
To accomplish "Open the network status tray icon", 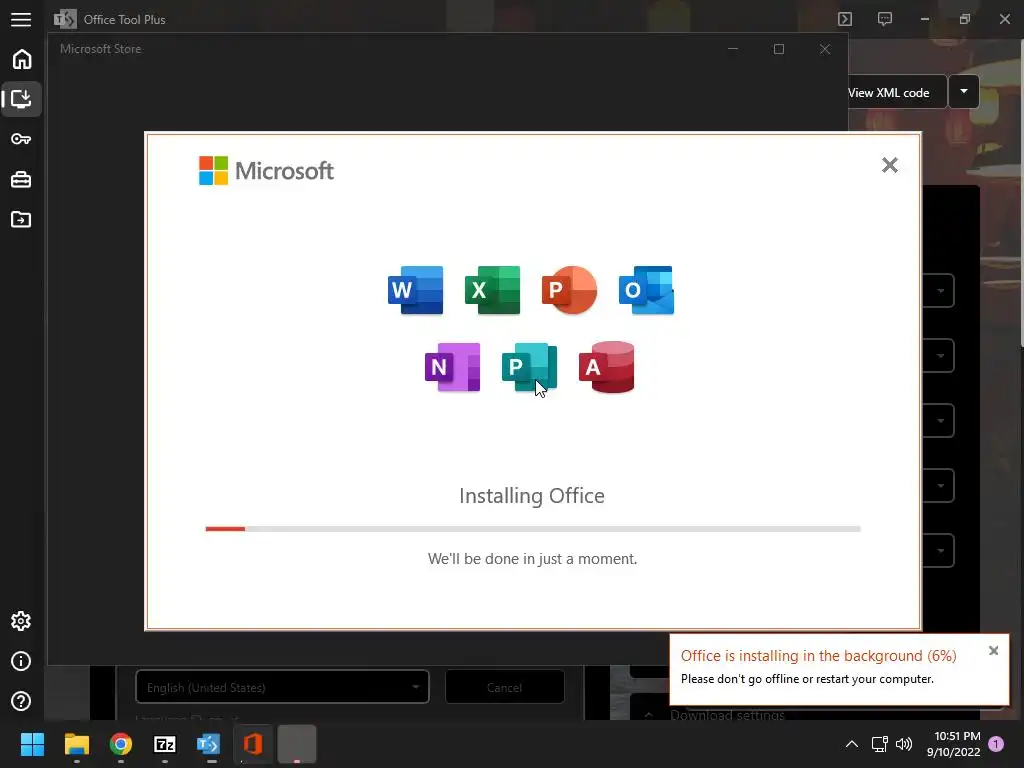I will 880,744.
